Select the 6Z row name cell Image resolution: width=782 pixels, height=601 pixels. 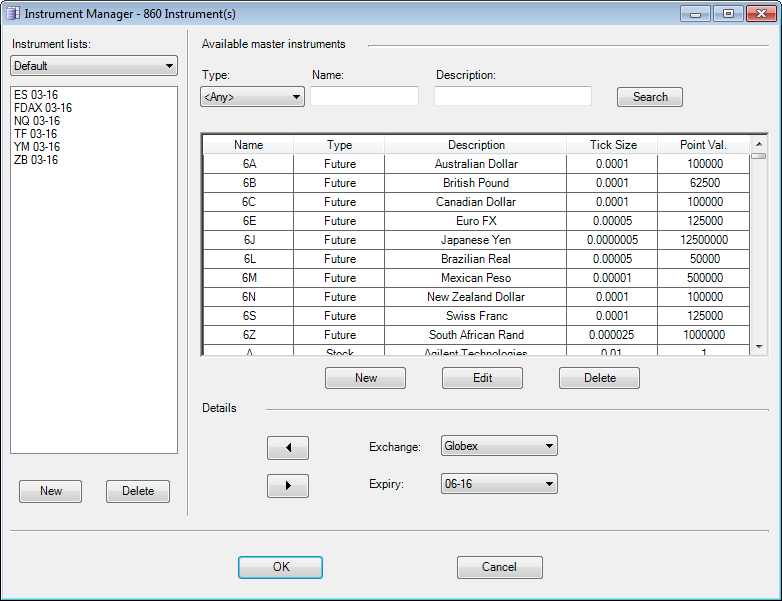click(x=249, y=335)
